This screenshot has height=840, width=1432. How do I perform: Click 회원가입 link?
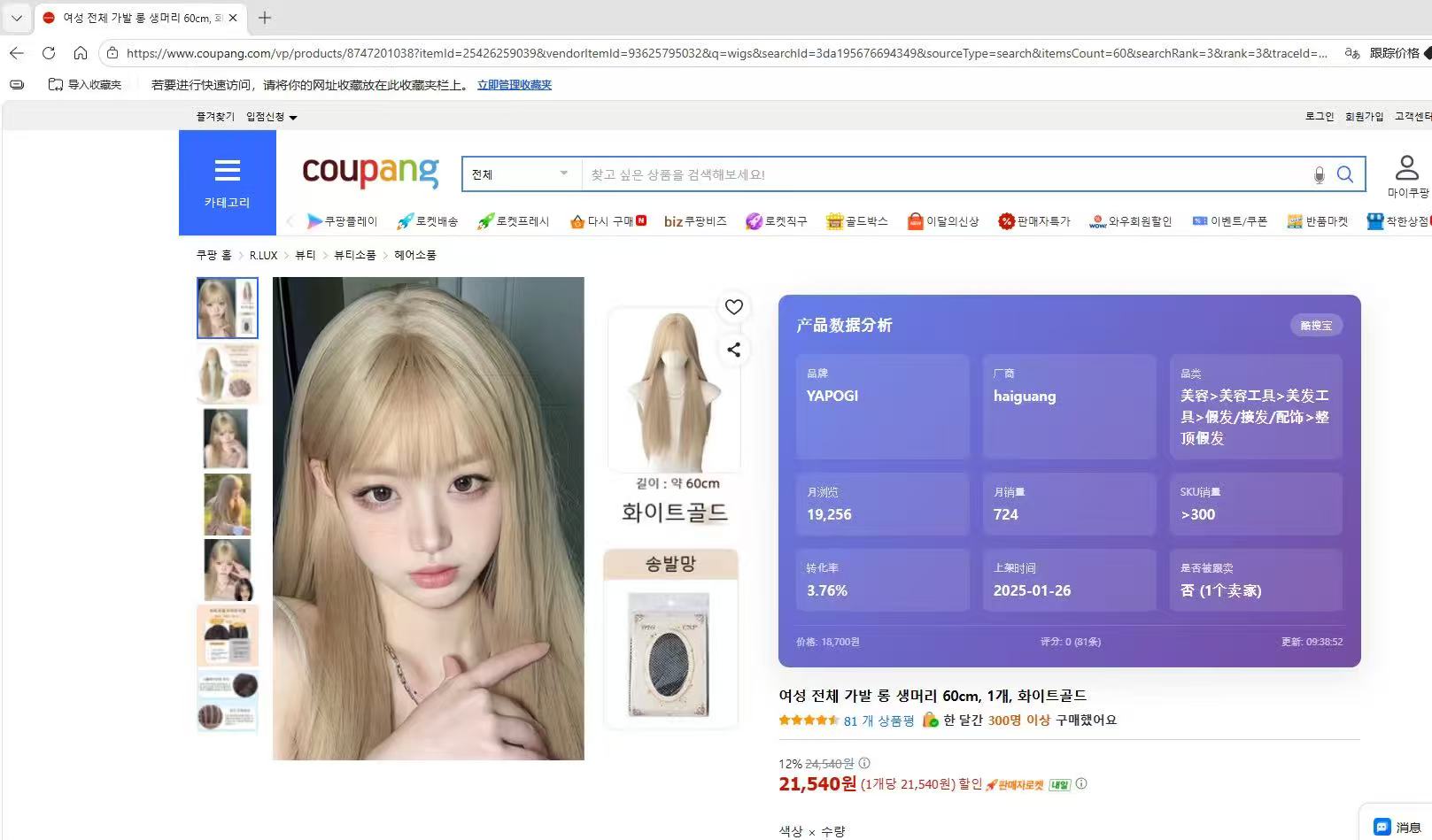click(x=1364, y=117)
